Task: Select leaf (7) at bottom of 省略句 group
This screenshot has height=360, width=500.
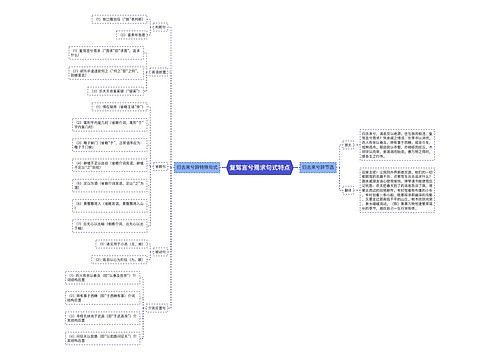Action: point(110,226)
